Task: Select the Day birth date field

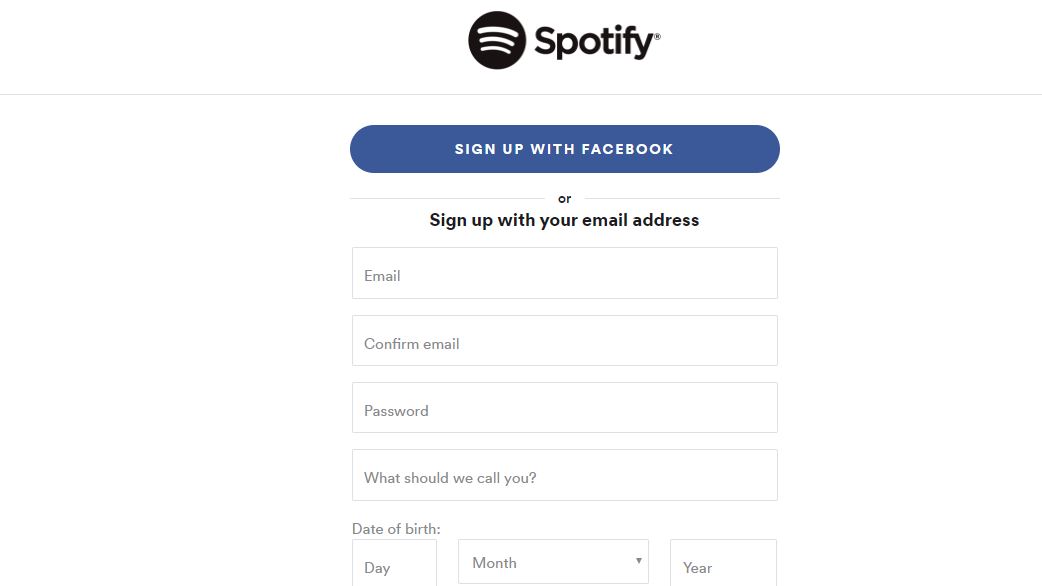Action: click(x=394, y=563)
